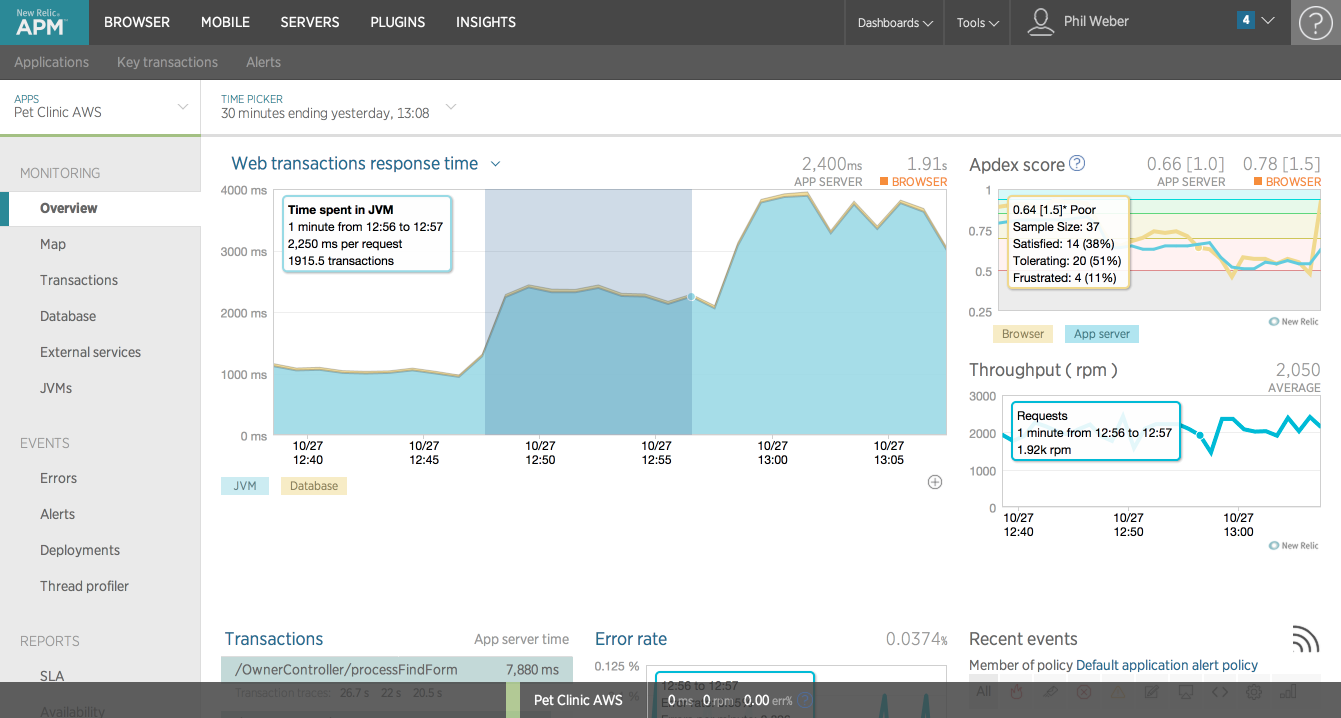This screenshot has width=1341, height=718.
Task: Filter recent events by the flame icon
Action: pyautogui.click(x=1017, y=691)
